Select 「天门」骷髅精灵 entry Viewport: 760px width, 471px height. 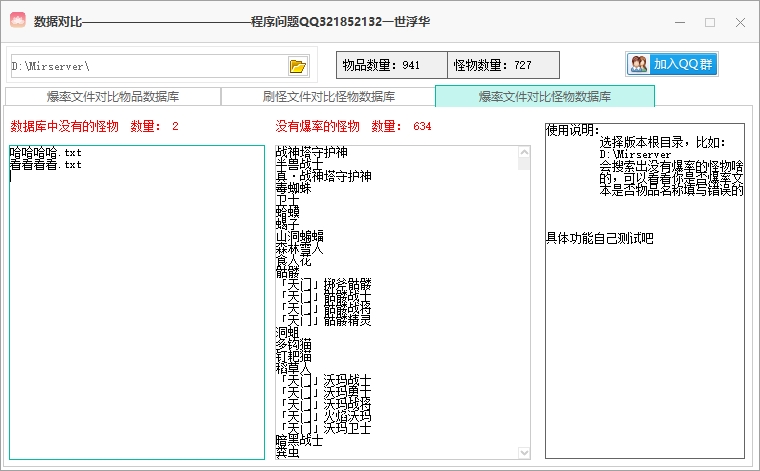tap(324, 320)
